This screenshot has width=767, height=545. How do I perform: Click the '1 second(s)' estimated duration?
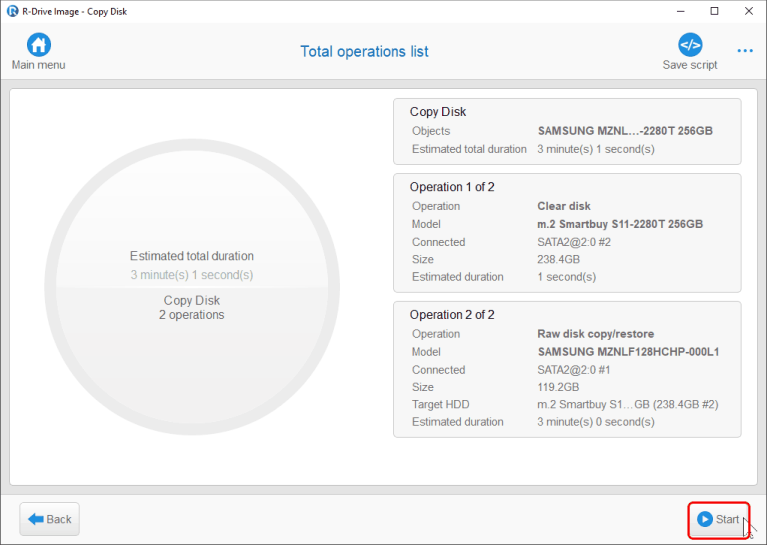point(566,277)
